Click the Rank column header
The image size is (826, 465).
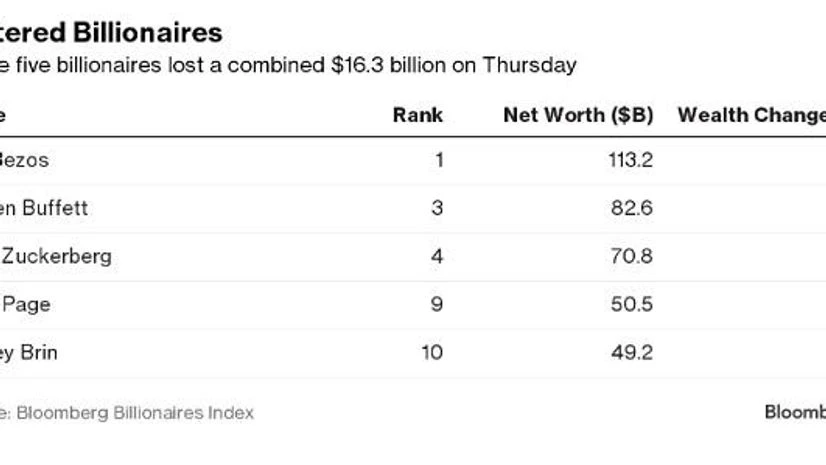pyautogui.click(x=417, y=115)
